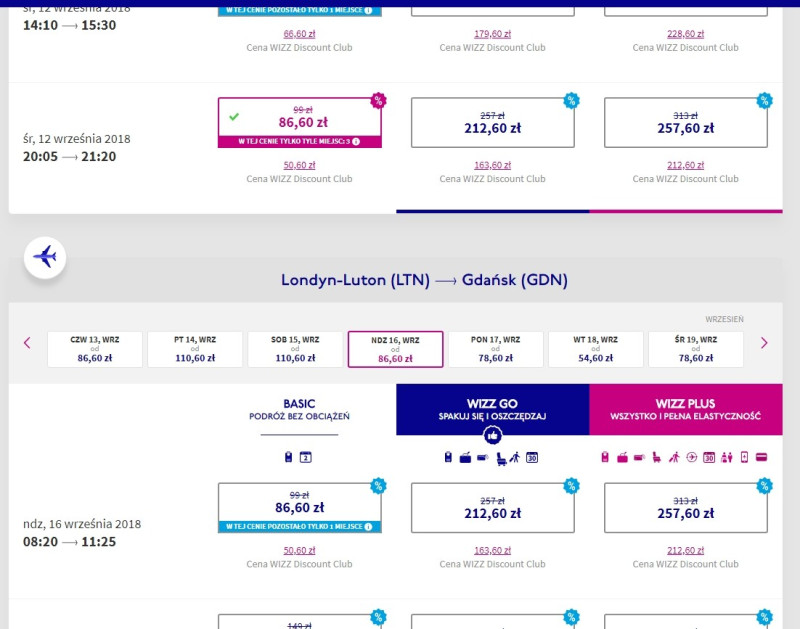Select date ŚR 19, WRZ

click(x=696, y=349)
